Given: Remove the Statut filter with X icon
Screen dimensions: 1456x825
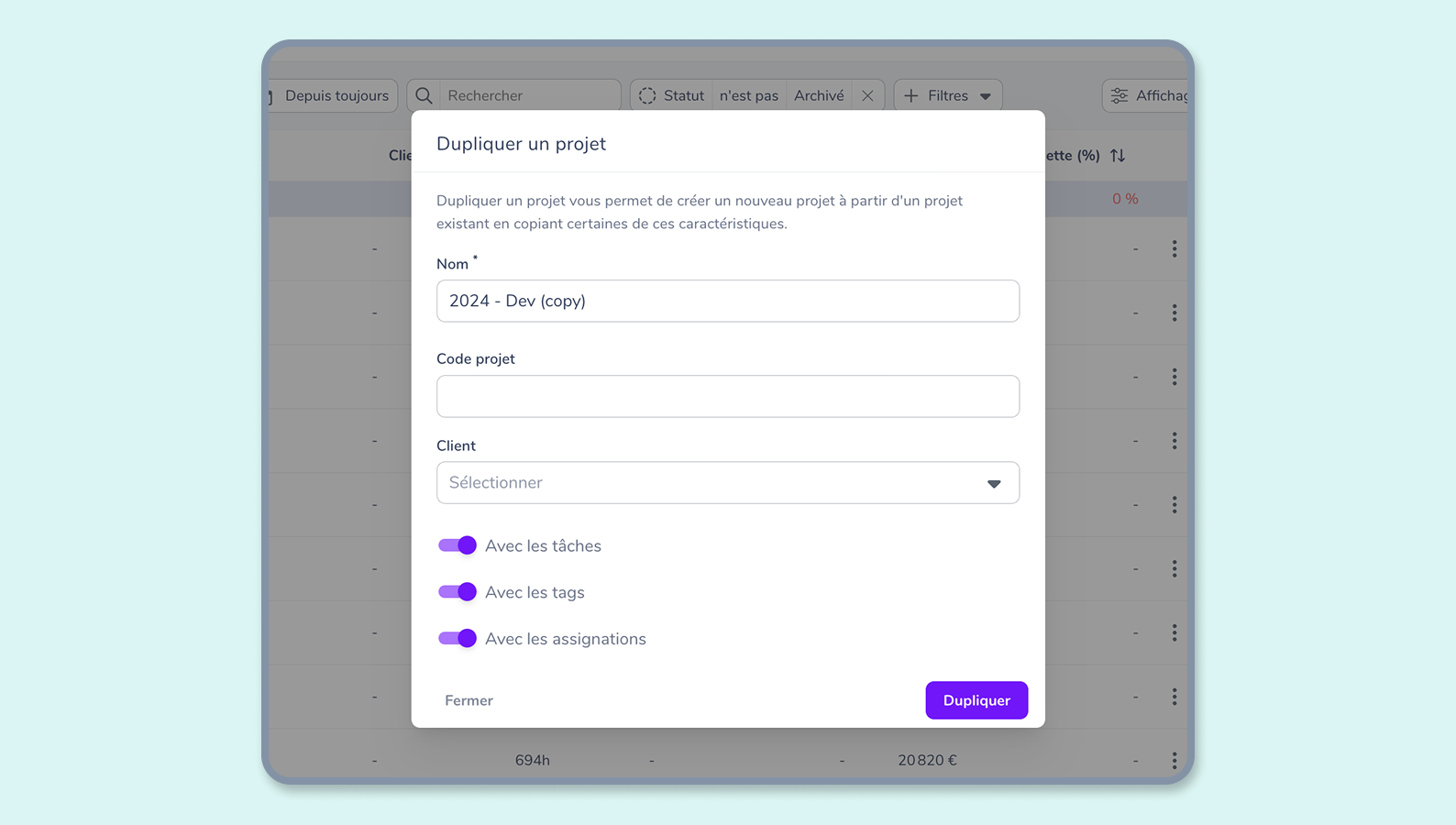Looking at the screenshot, I should tap(867, 95).
